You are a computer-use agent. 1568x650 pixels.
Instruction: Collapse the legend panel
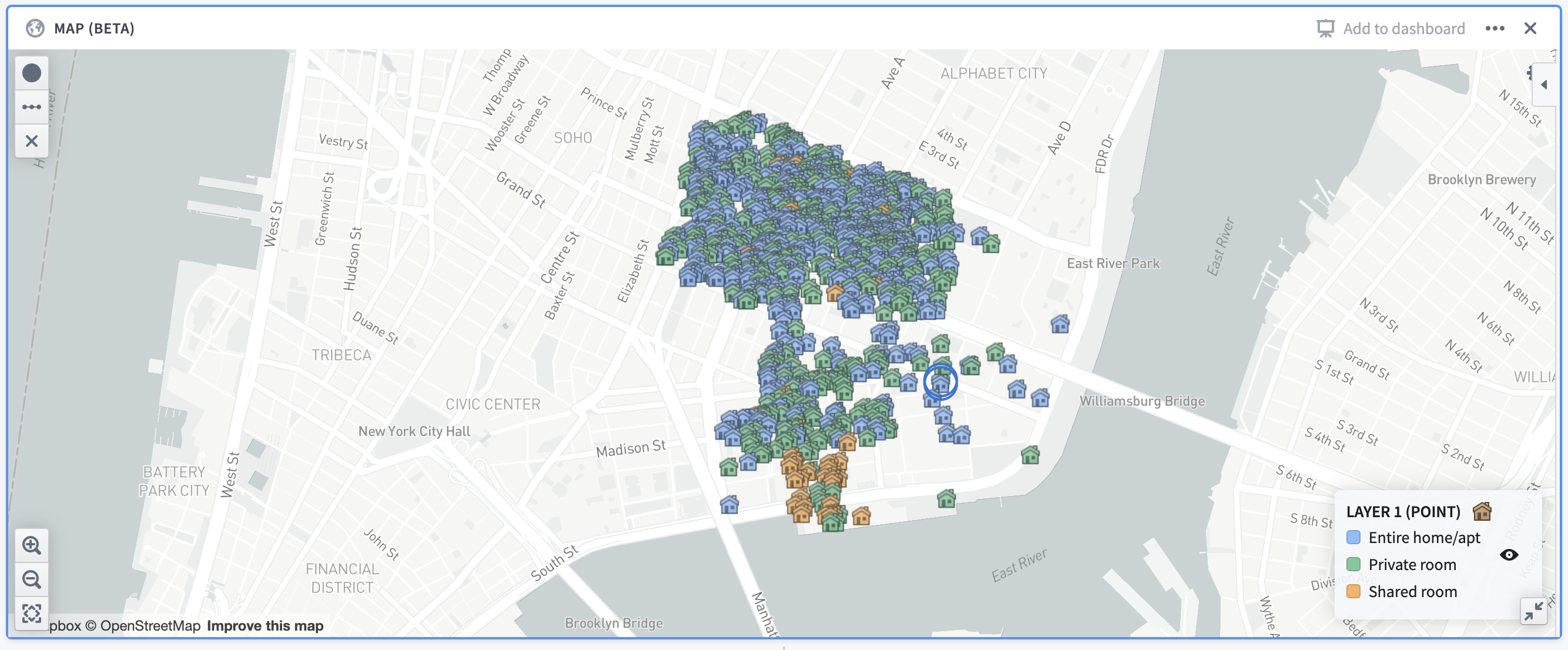click(1533, 611)
